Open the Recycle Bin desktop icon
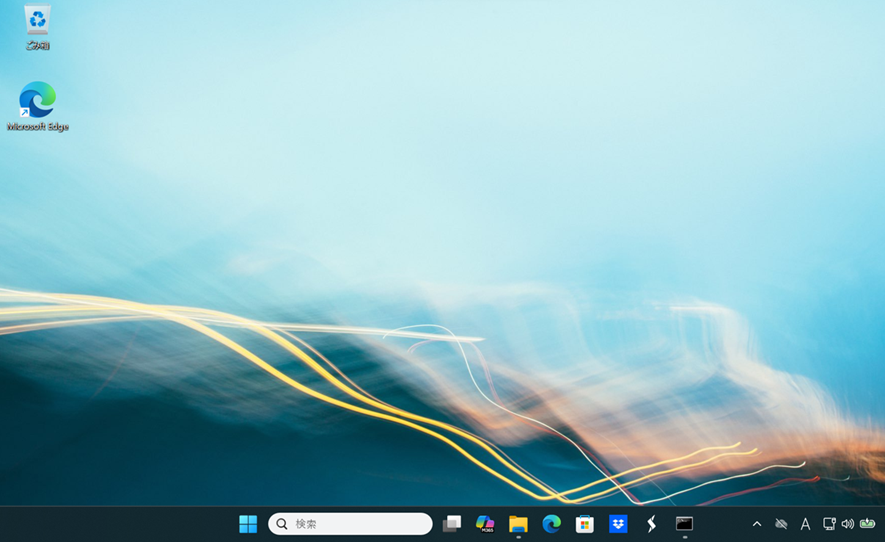885x542 pixels. click(37, 20)
